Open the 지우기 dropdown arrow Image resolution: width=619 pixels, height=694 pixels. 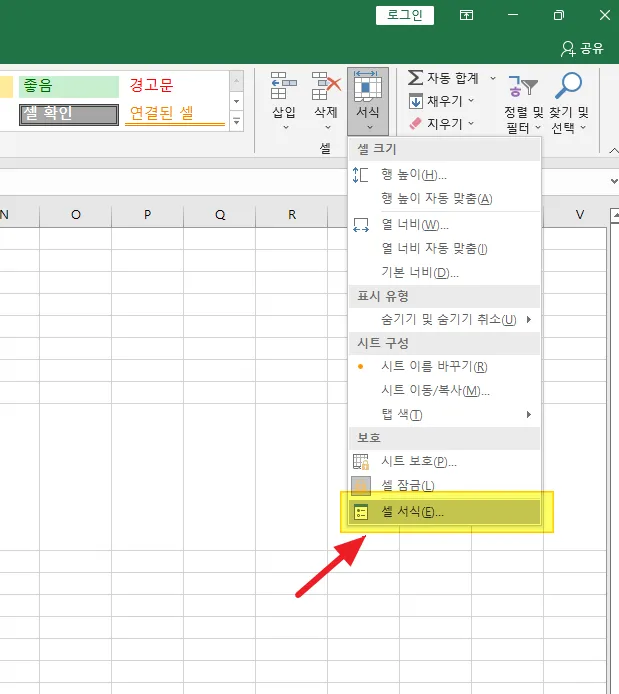coord(471,123)
